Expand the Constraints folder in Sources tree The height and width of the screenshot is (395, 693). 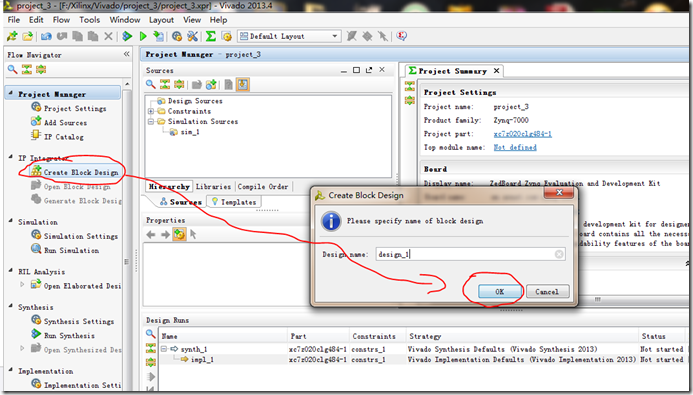click(151, 111)
